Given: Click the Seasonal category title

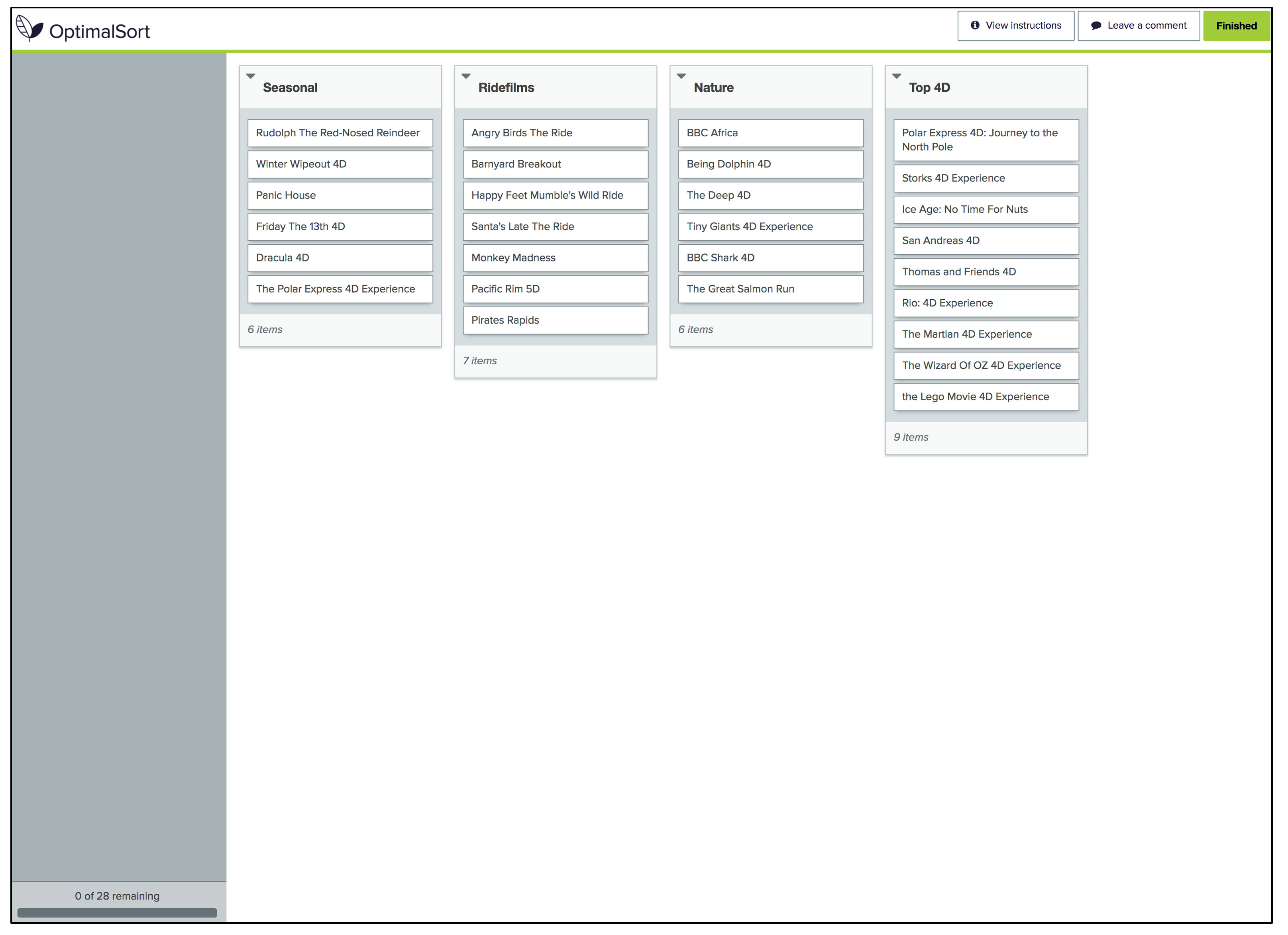Looking at the screenshot, I should pos(290,87).
